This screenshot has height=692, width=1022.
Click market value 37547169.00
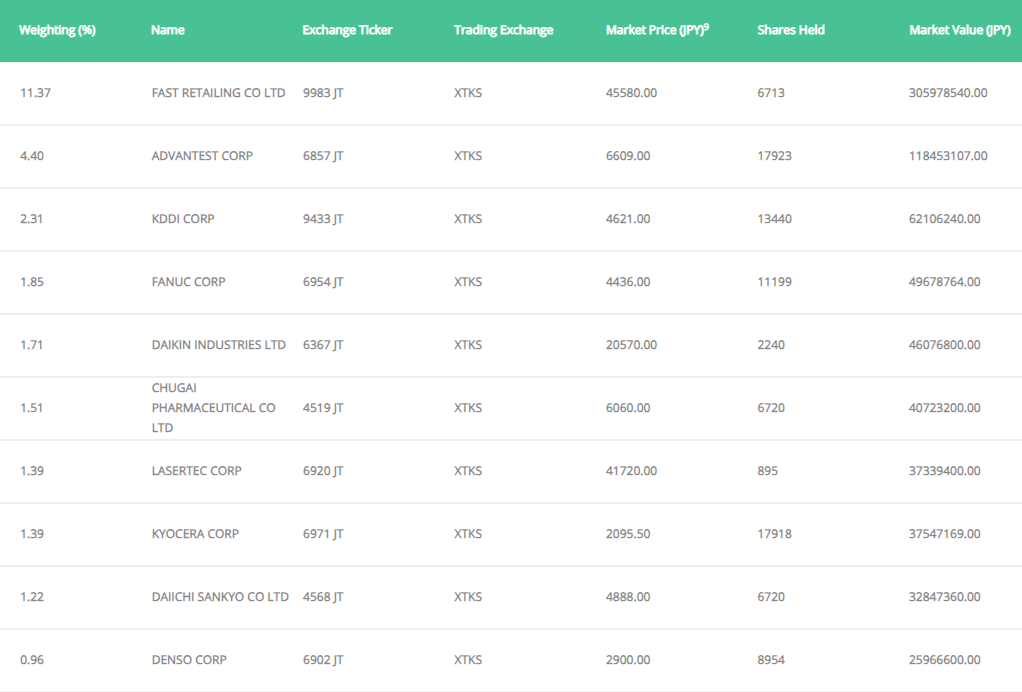point(944,534)
